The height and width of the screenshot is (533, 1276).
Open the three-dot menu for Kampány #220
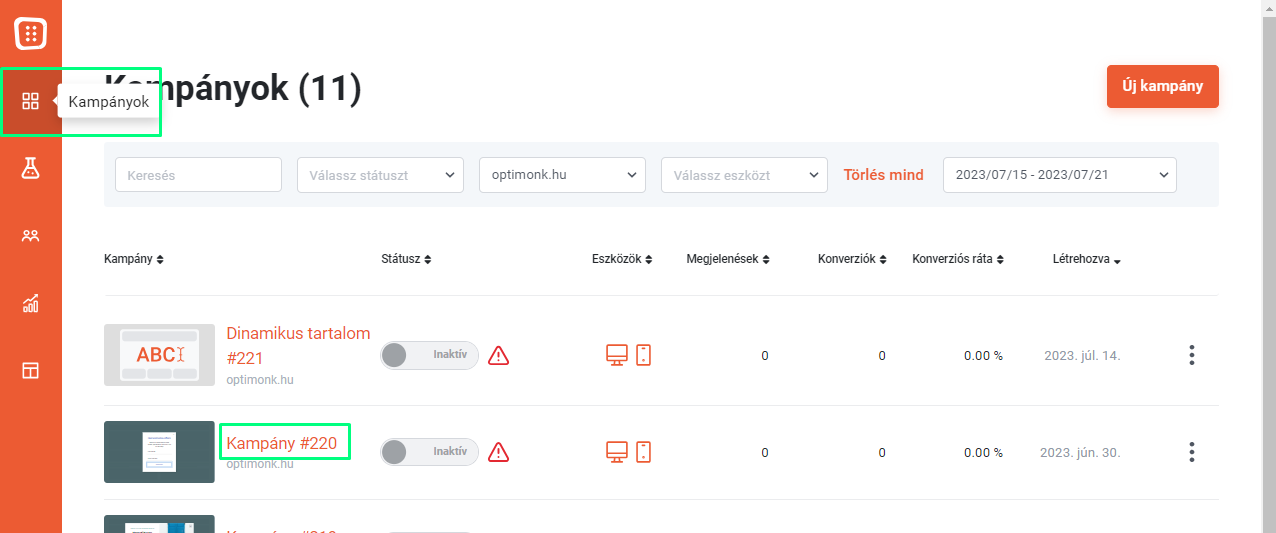click(x=1191, y=452)
